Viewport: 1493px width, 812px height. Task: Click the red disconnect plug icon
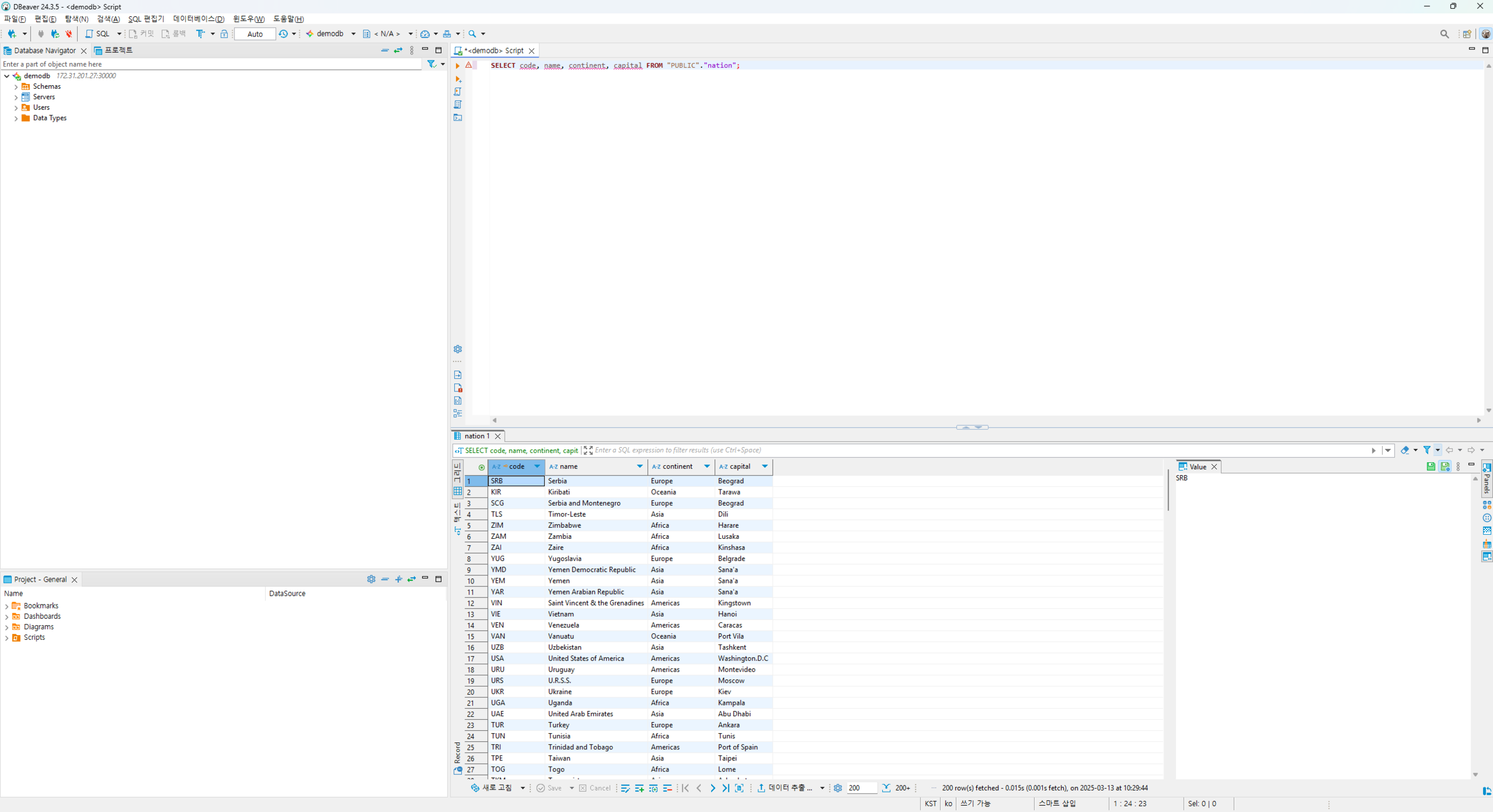[x=69, y=34]
